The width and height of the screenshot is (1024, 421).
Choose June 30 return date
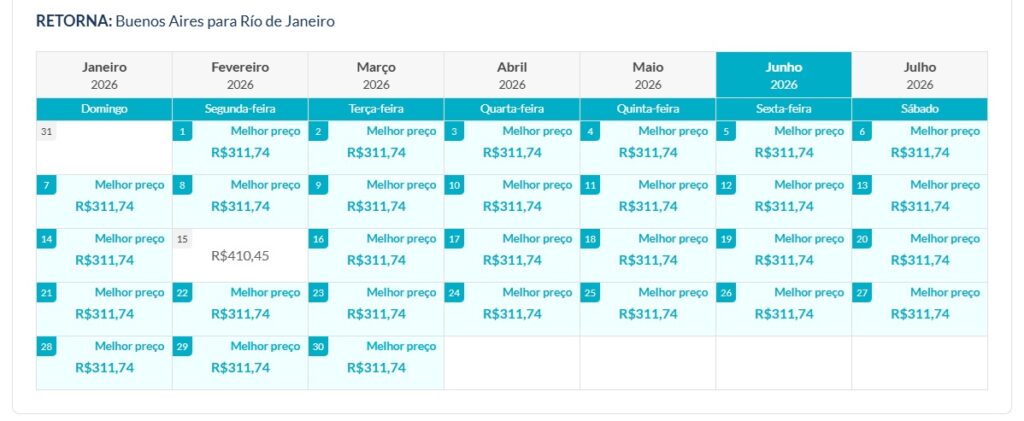376,363
